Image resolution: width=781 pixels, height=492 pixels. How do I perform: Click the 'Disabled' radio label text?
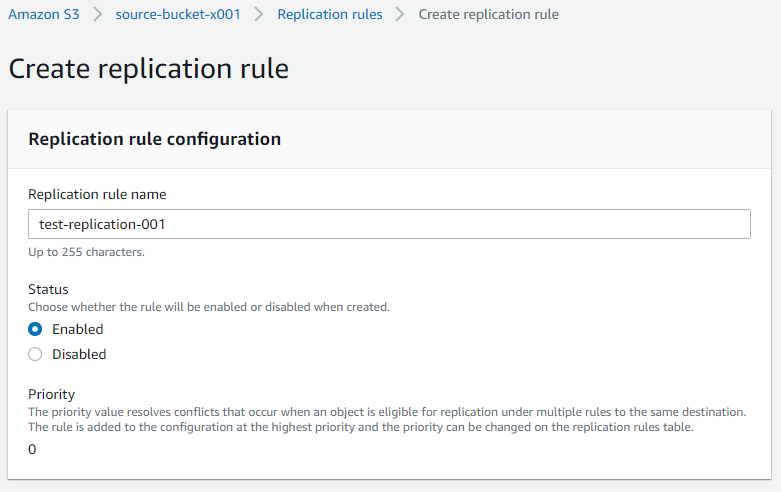[79, 354]
